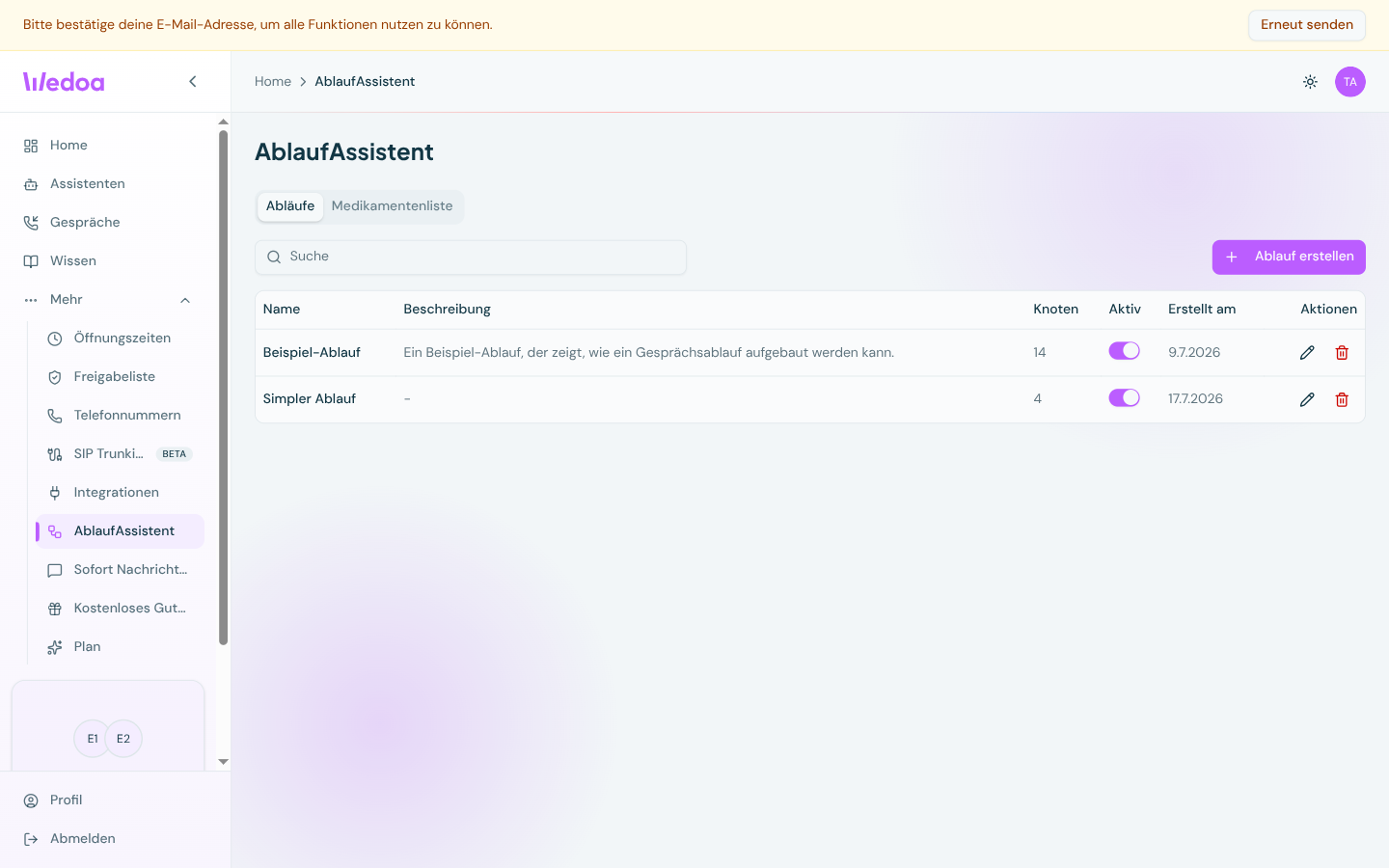1389x868 pixels.
Task: Click the Erneut senden button
Action: [x=1307, y=25]
